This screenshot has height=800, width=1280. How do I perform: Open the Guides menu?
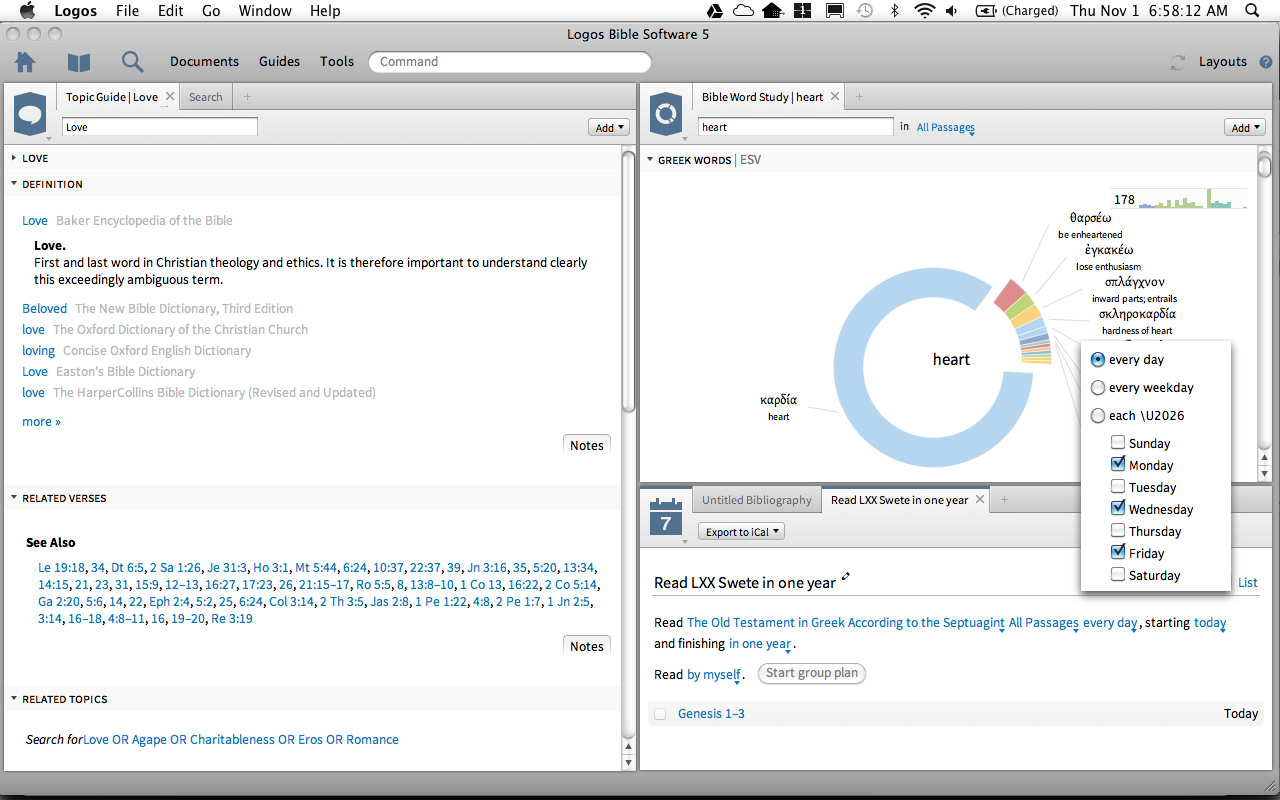[279, 62]
